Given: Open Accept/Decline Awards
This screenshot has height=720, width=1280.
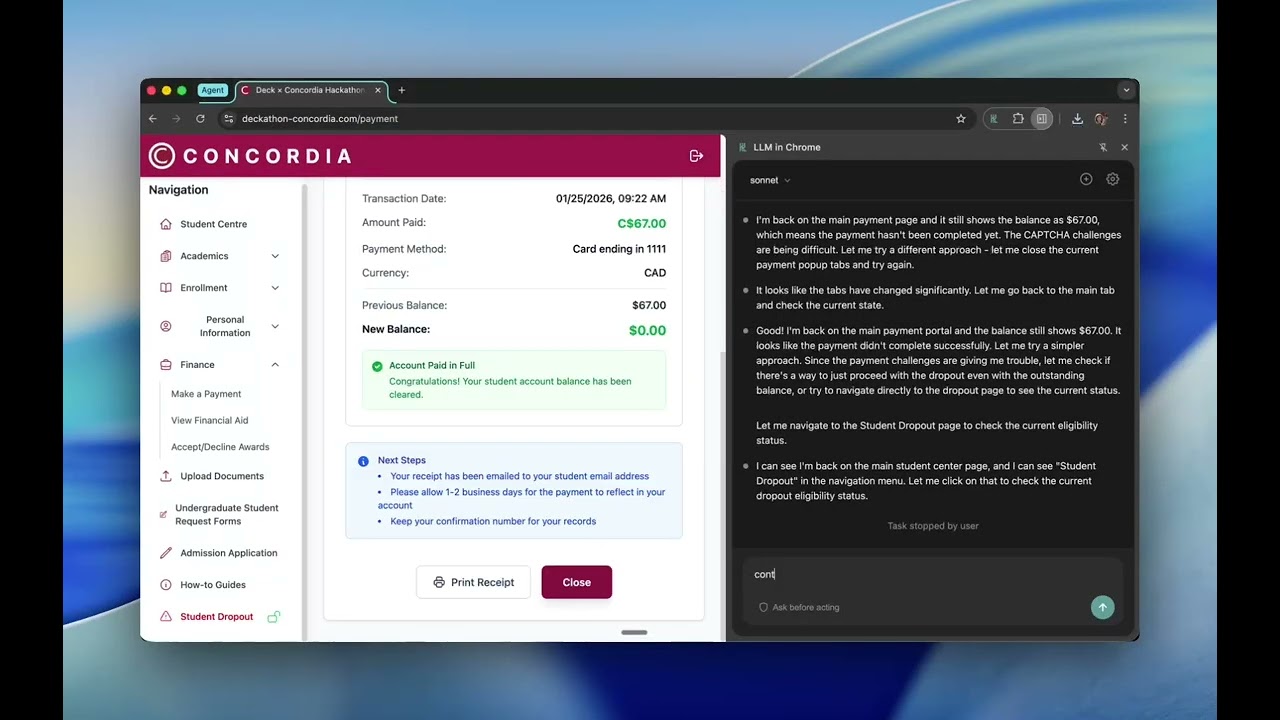Looking at the screenshot, I should tap(220, 447).
